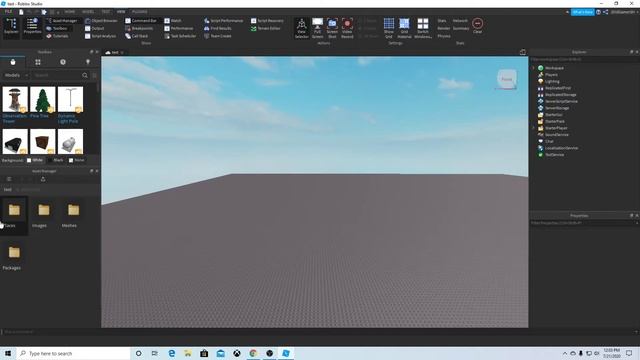This screenshot has width=640, height=360.
Task: Show Physics stats
Action: [x=444, y=36]
